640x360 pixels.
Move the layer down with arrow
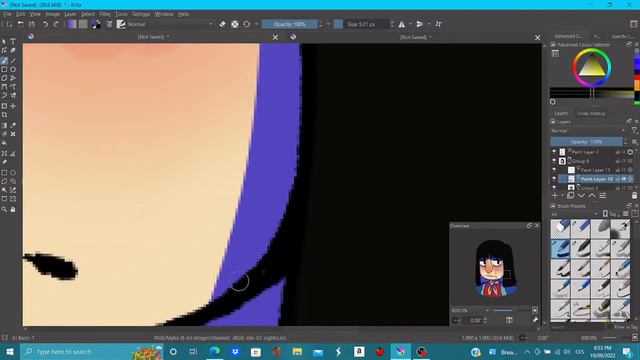point(581,196)
